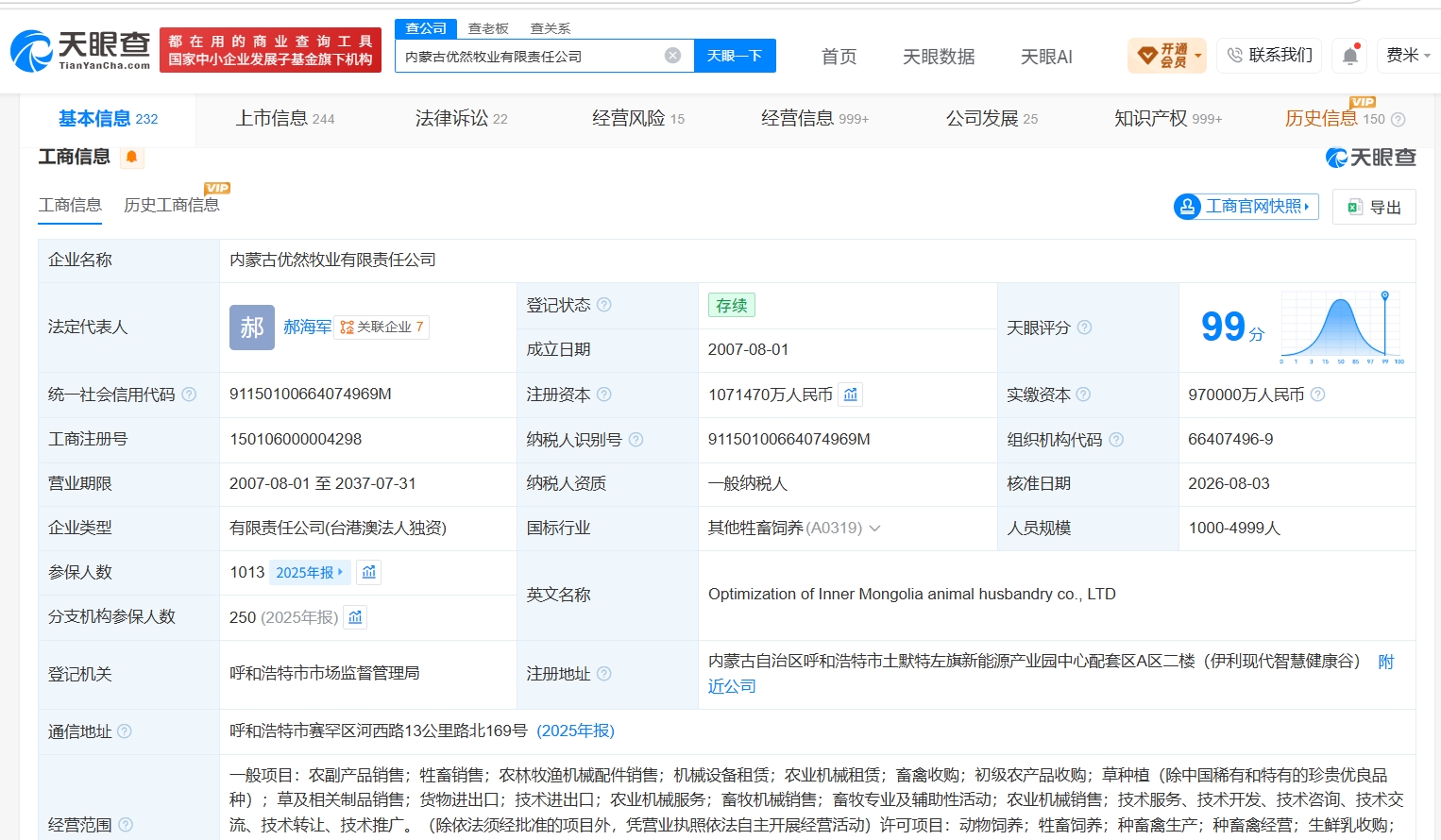This screenshot has width=1441, height=840.
Task: Click the bell icon beside the 工商信息 heading
Action: coord(131,157)
